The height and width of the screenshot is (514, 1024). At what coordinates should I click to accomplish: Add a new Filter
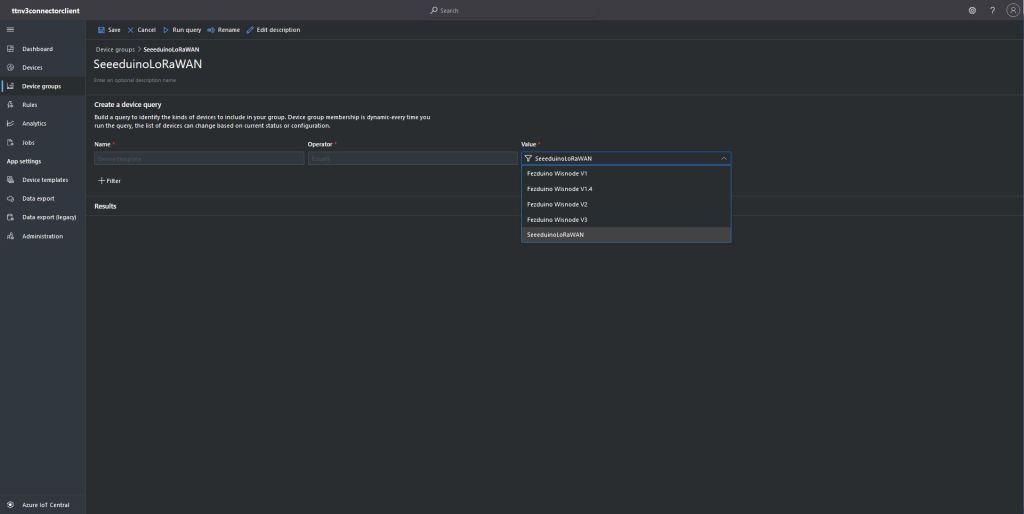(x=109, y=181)
